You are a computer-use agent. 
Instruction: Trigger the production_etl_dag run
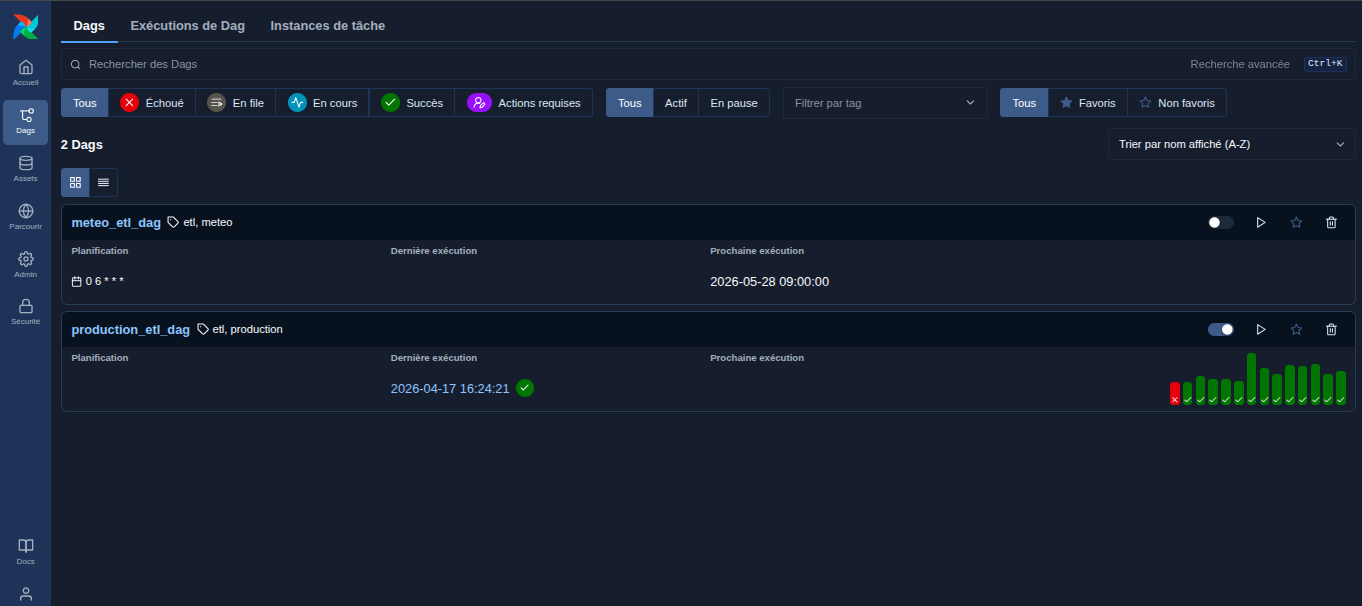click(1261, 329)
